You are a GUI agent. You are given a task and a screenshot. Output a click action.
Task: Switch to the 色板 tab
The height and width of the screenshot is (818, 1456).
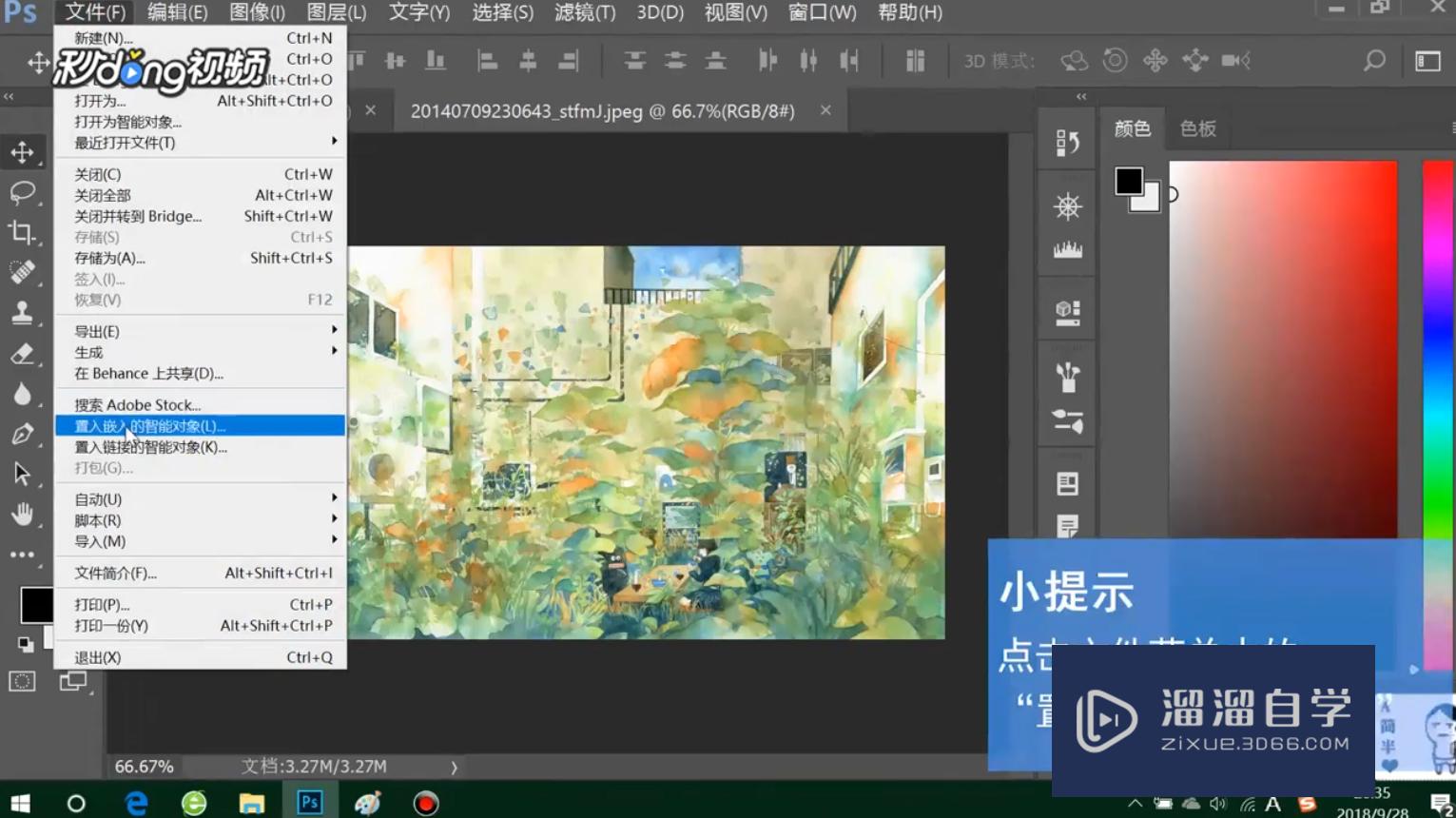(1198, 128)
